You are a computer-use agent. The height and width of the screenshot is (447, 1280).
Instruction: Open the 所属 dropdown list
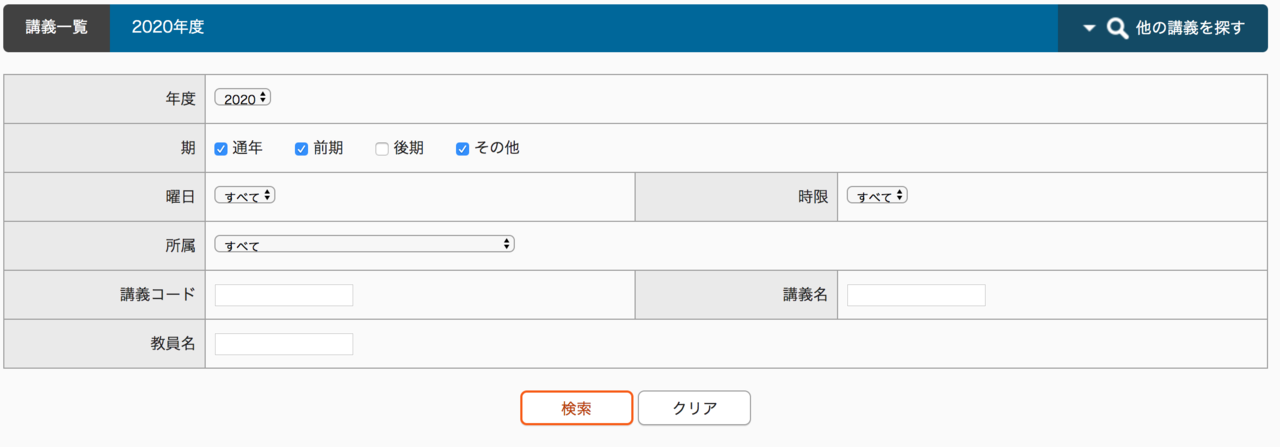tap(365, 244)
